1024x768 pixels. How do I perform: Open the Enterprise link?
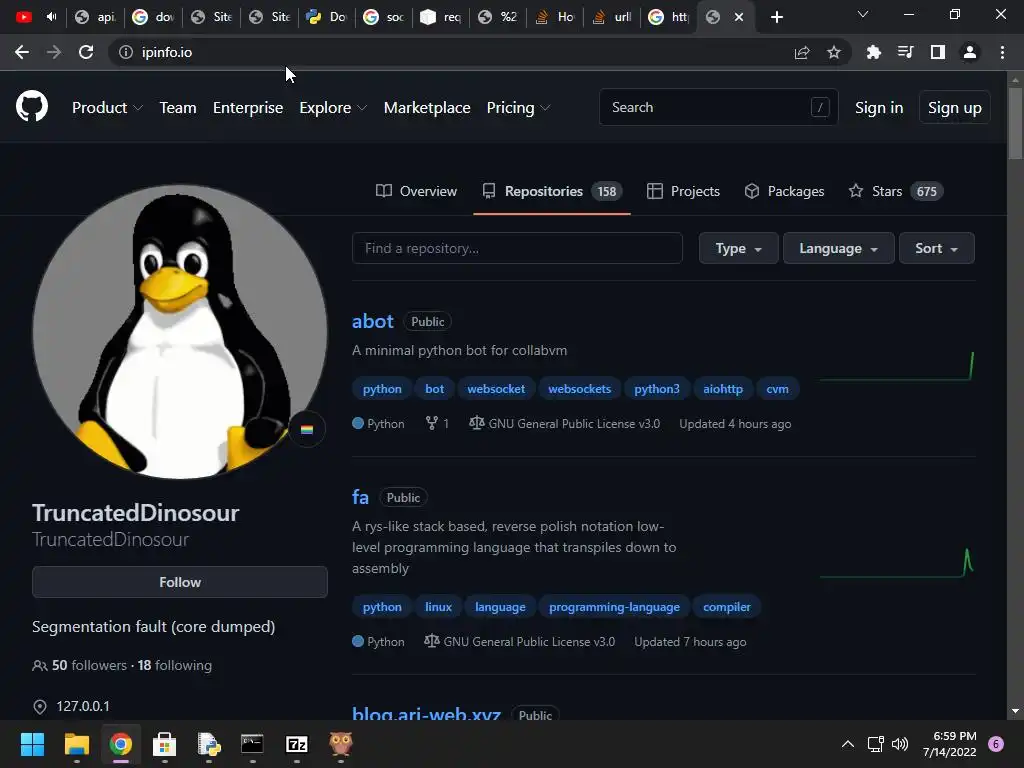pos(248,107)
